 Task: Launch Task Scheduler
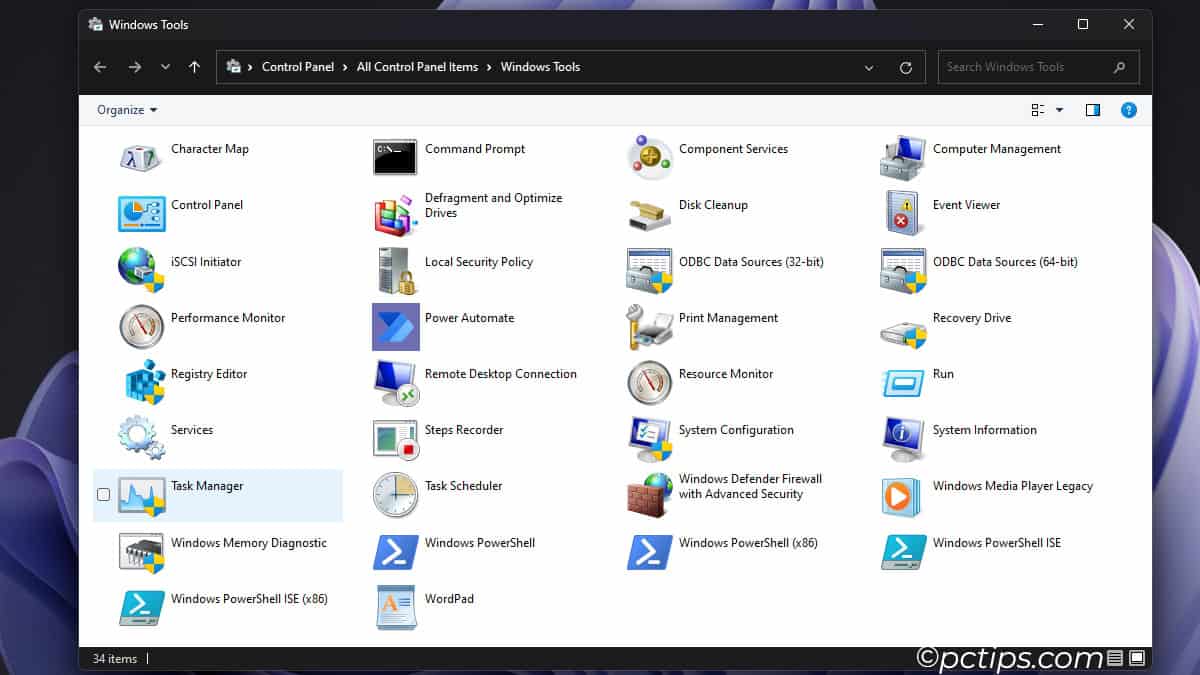coord(464,486)
